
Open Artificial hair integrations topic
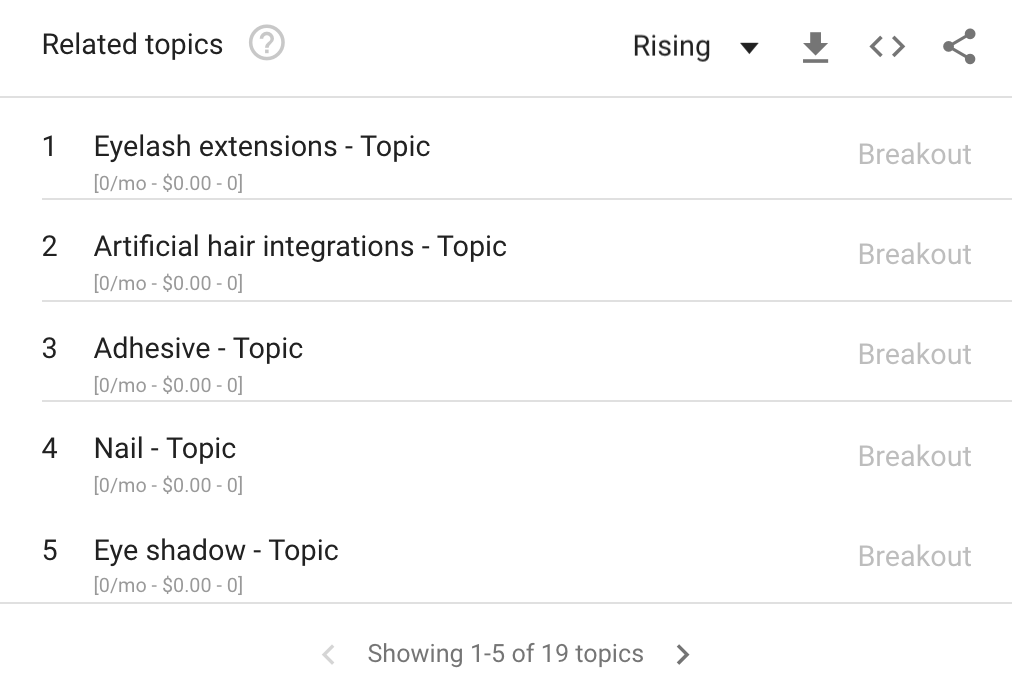click(x=300, y=247)
